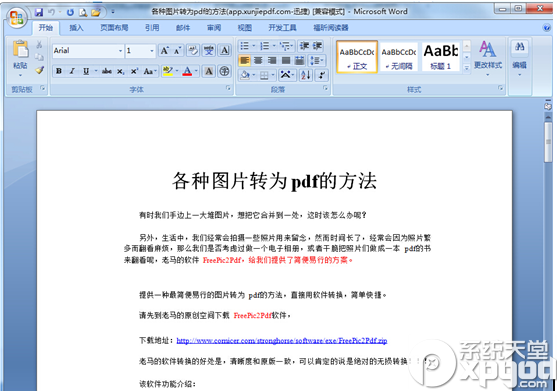Expand the styles gallery more arrow

(467, 68)
